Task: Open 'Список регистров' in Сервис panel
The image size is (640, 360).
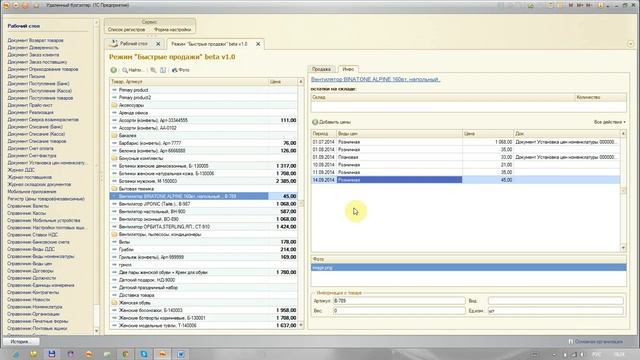Action: tap(127, 29)
